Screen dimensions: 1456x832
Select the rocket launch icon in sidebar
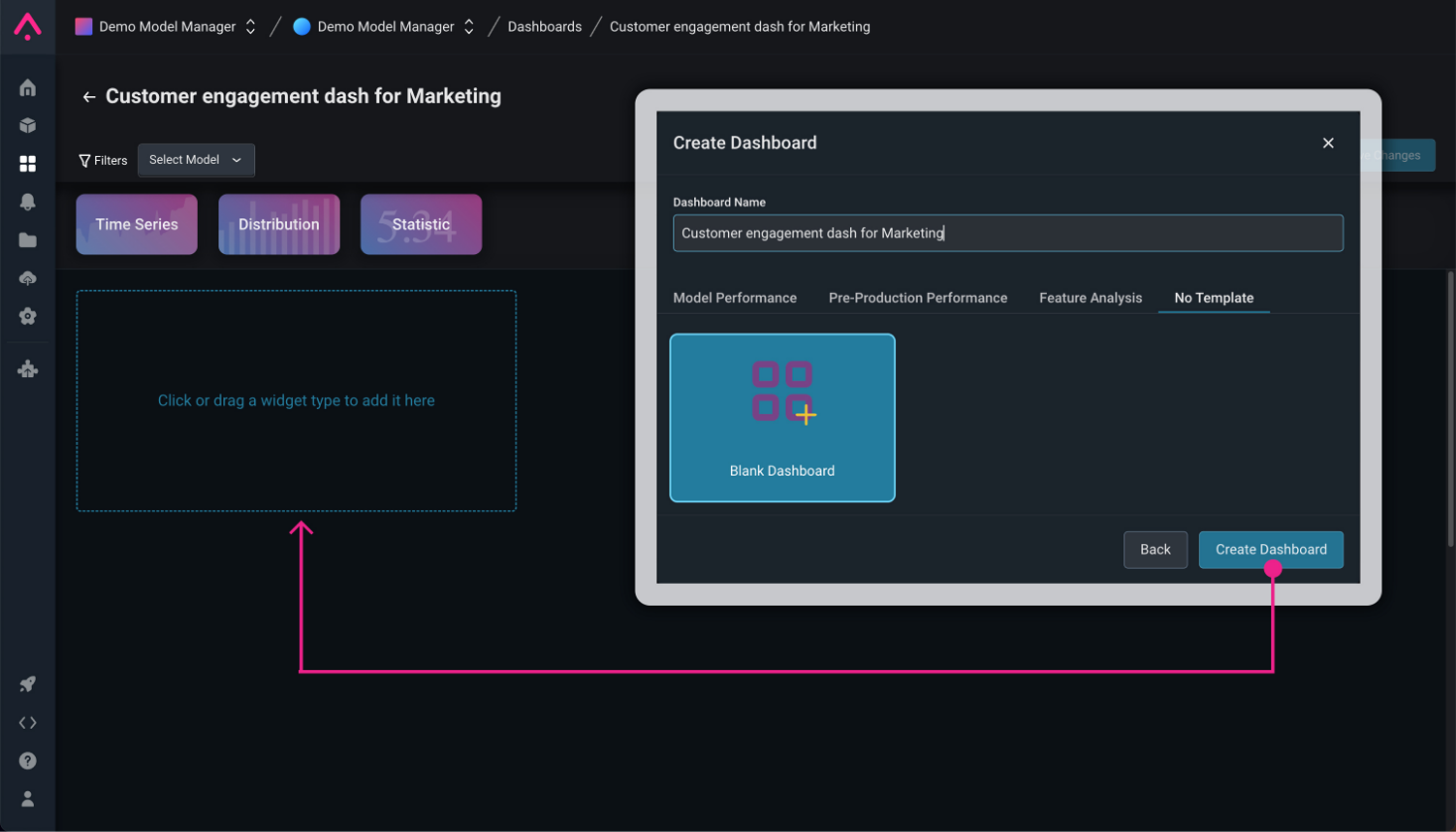point(28,684)
